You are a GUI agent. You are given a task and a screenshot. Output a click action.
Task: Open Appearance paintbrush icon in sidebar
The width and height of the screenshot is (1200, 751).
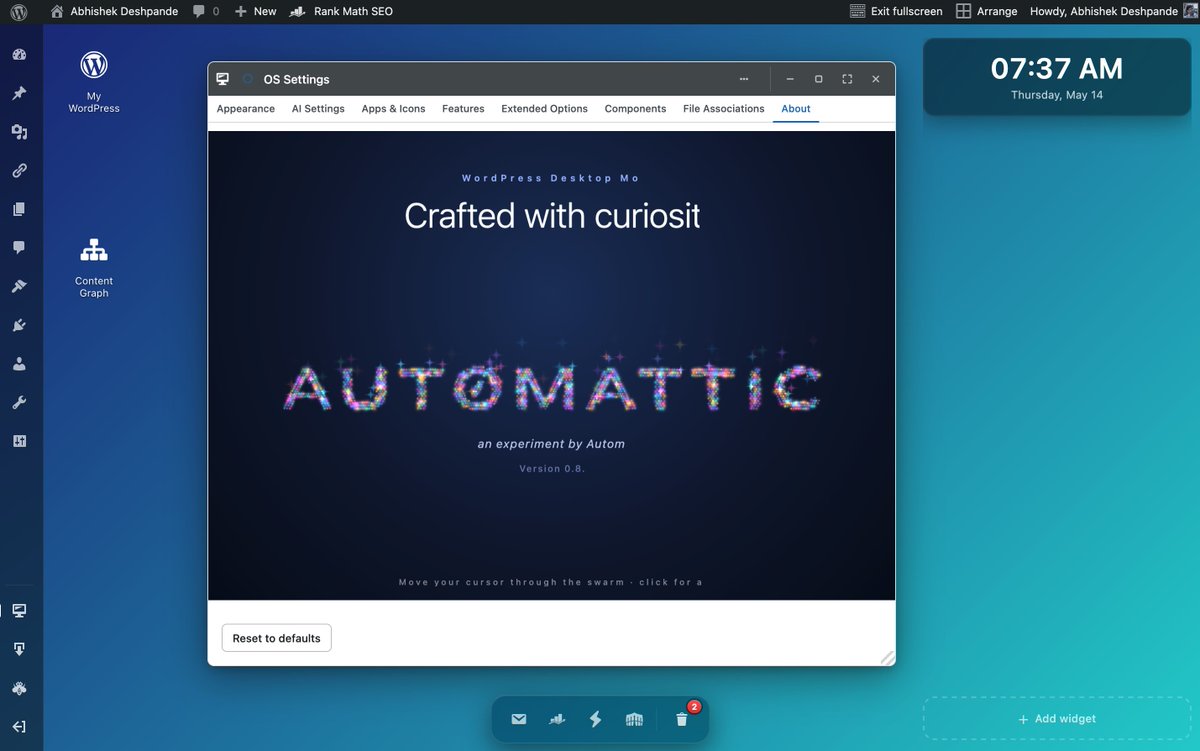(19, 286)
